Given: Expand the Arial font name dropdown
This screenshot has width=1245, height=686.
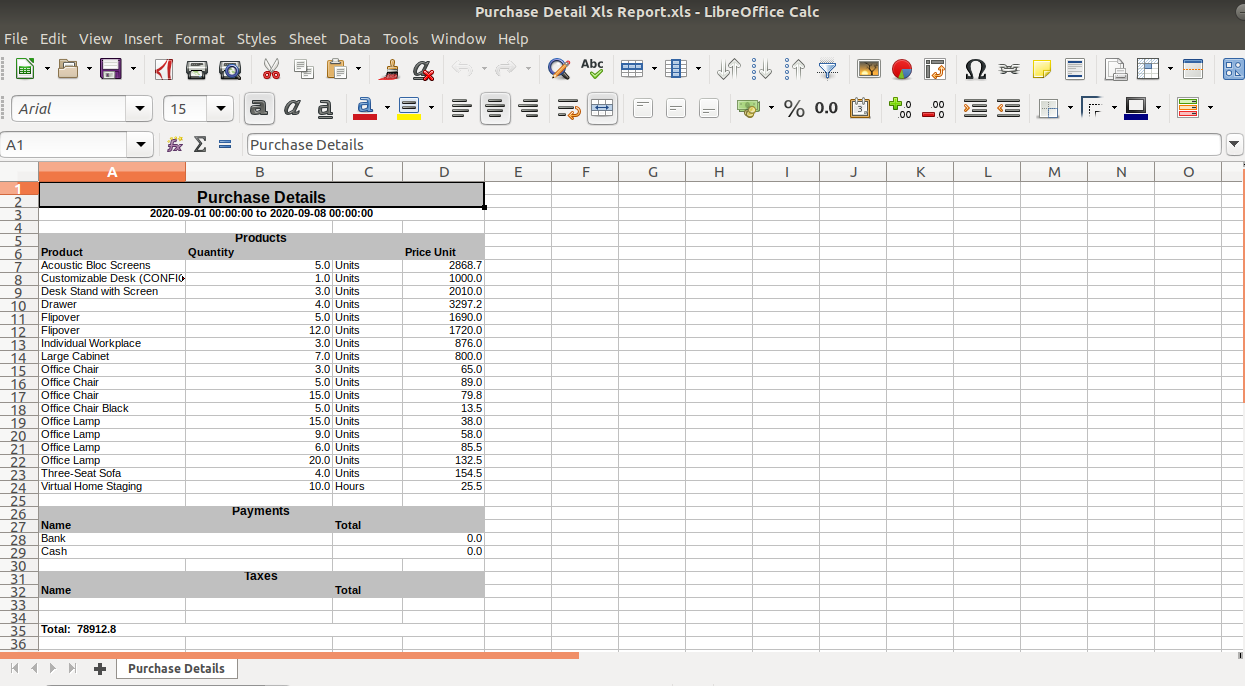Looking at the screenshot, I should (x=140, y=108).
